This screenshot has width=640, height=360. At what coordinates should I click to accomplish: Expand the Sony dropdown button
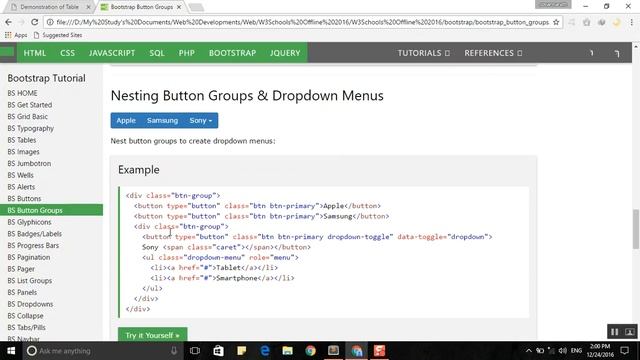click(201, 120)
